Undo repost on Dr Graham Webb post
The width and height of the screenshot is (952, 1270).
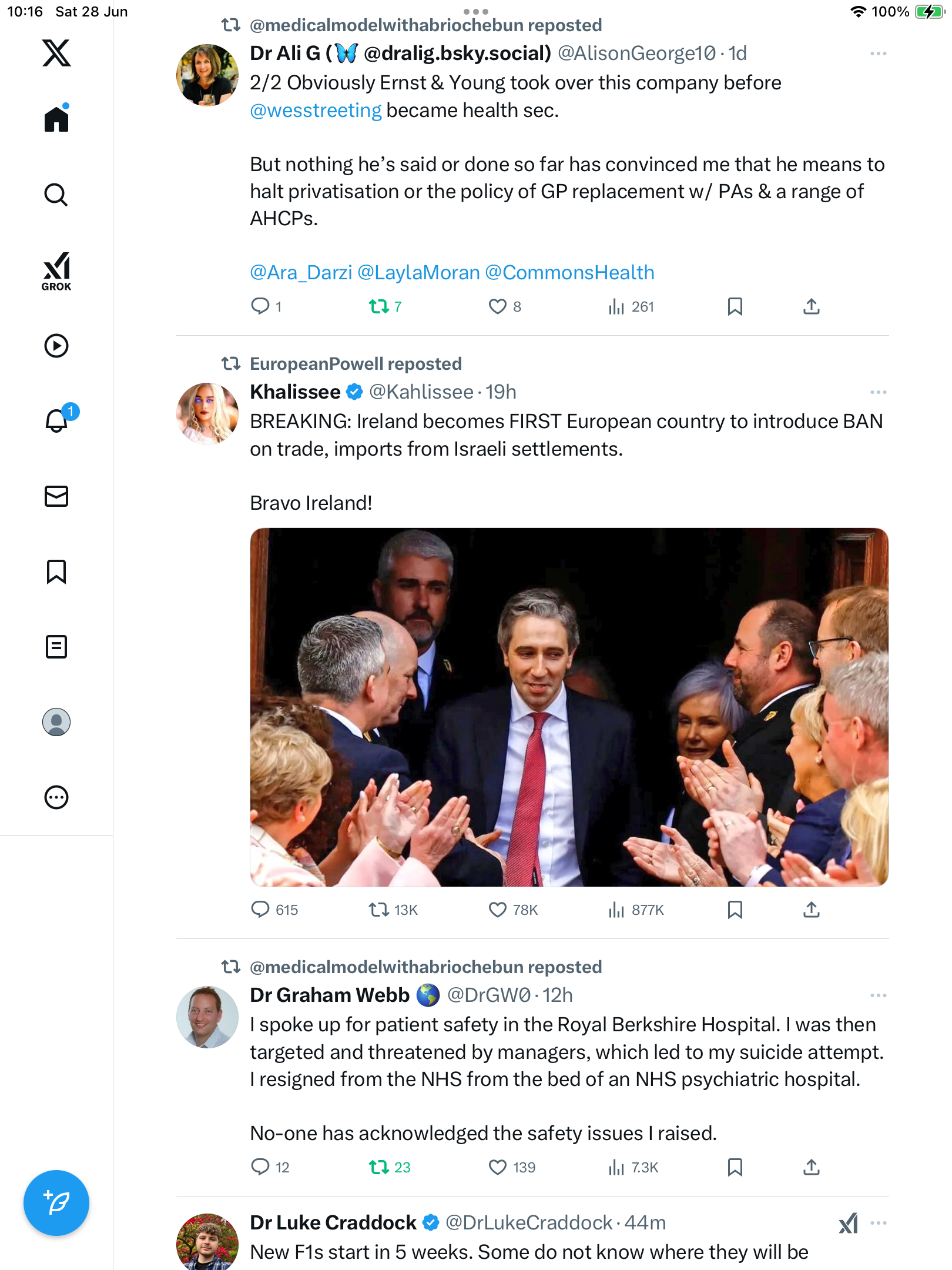[379, 1167]
